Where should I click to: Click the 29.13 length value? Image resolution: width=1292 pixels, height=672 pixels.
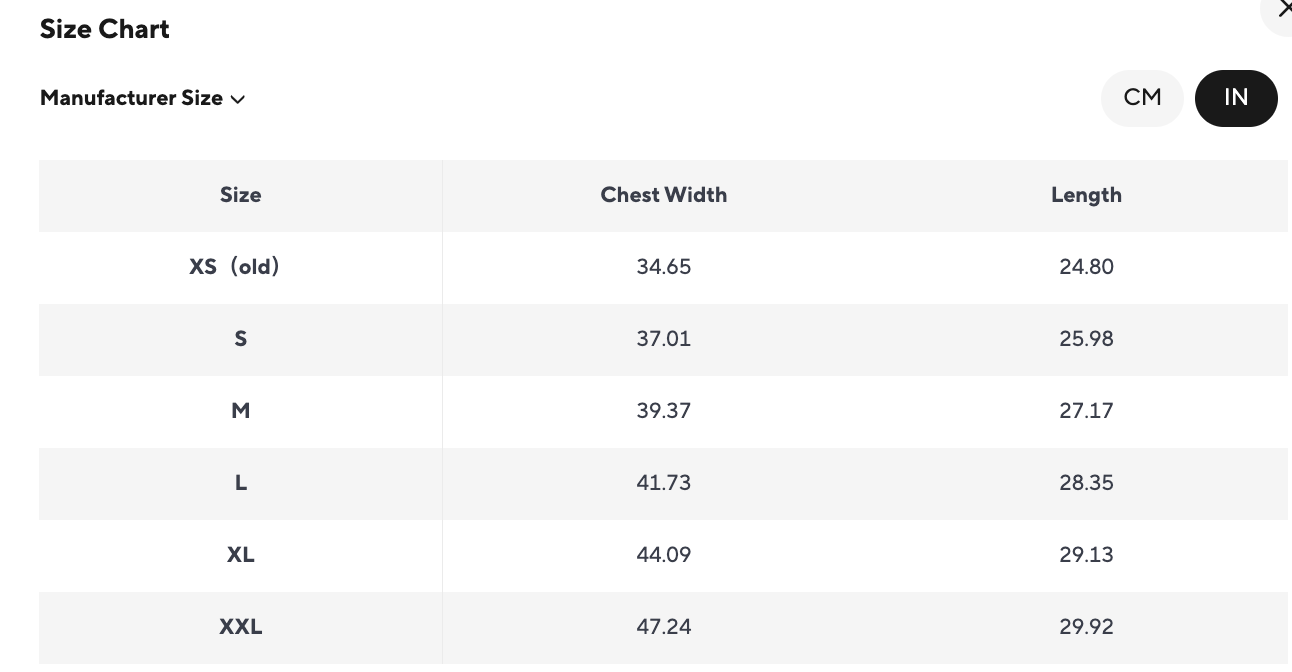[1086, 555]
